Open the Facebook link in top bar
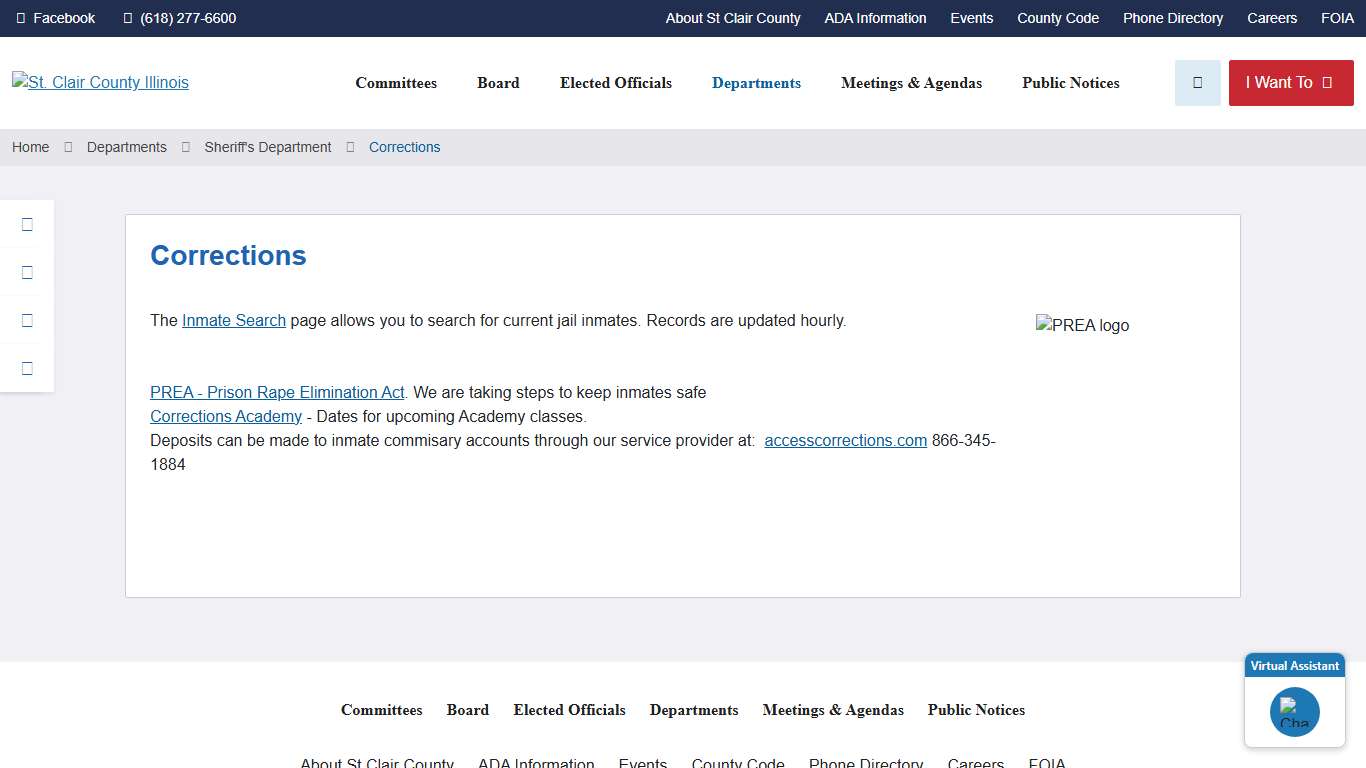 [x=56, y=18]
